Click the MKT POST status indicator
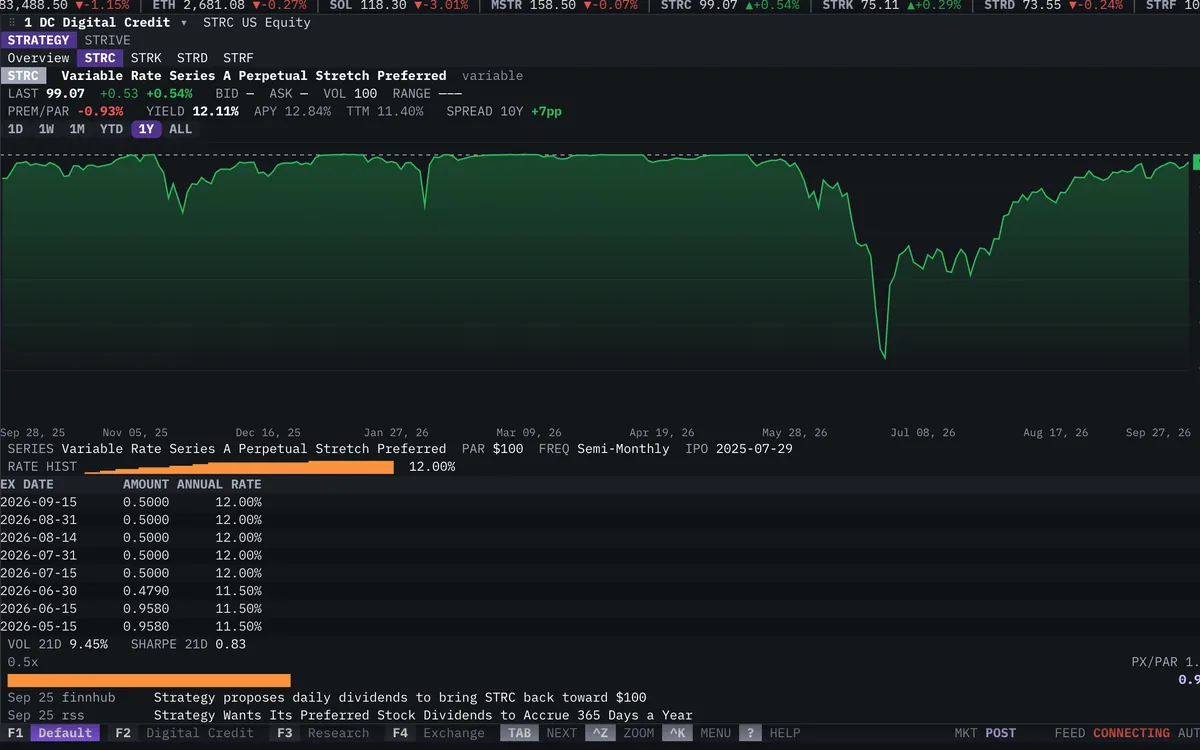1200x750 pixels. click(985, 733)
